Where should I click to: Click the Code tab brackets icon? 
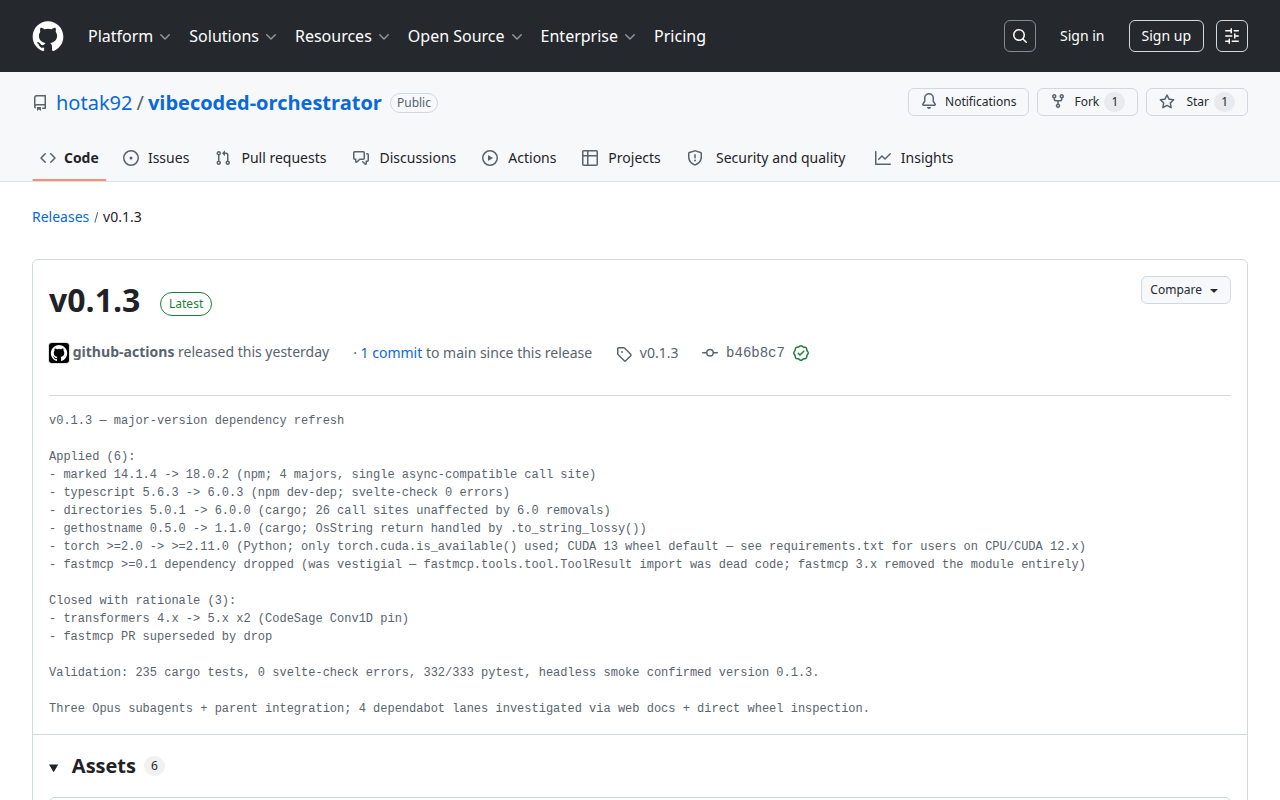48,158
